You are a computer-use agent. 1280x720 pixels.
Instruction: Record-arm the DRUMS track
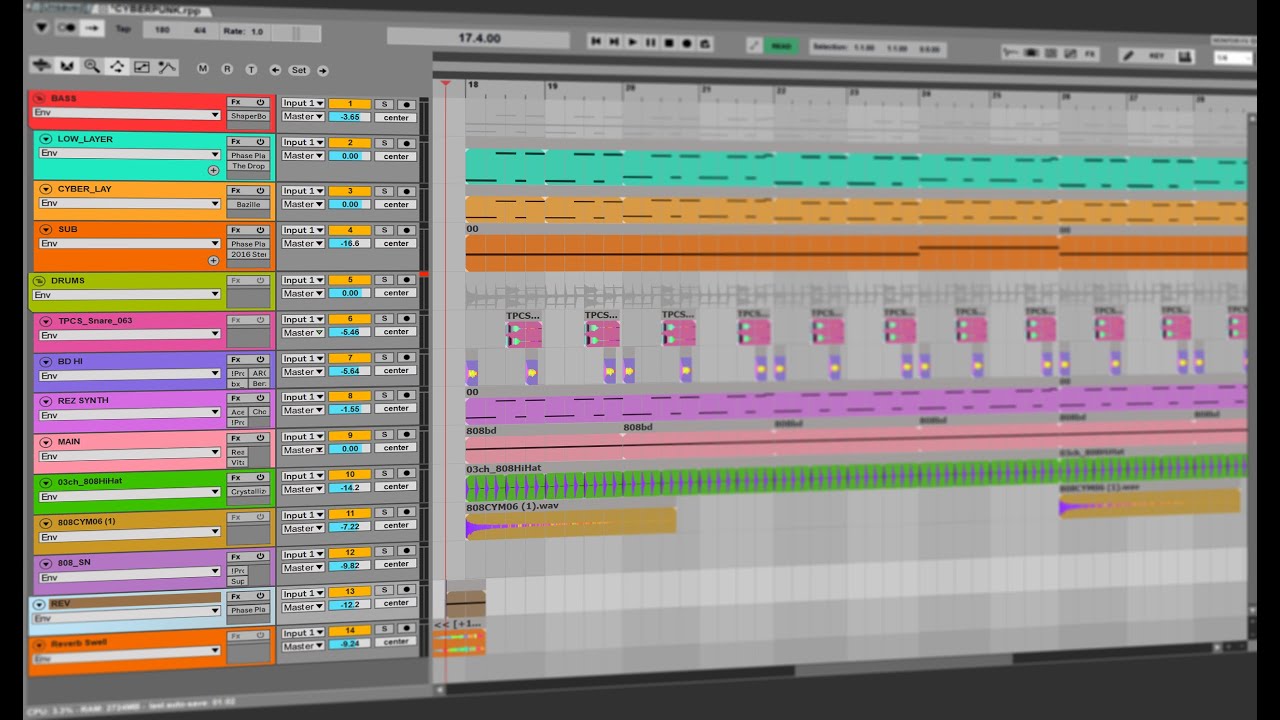(406, 281)
